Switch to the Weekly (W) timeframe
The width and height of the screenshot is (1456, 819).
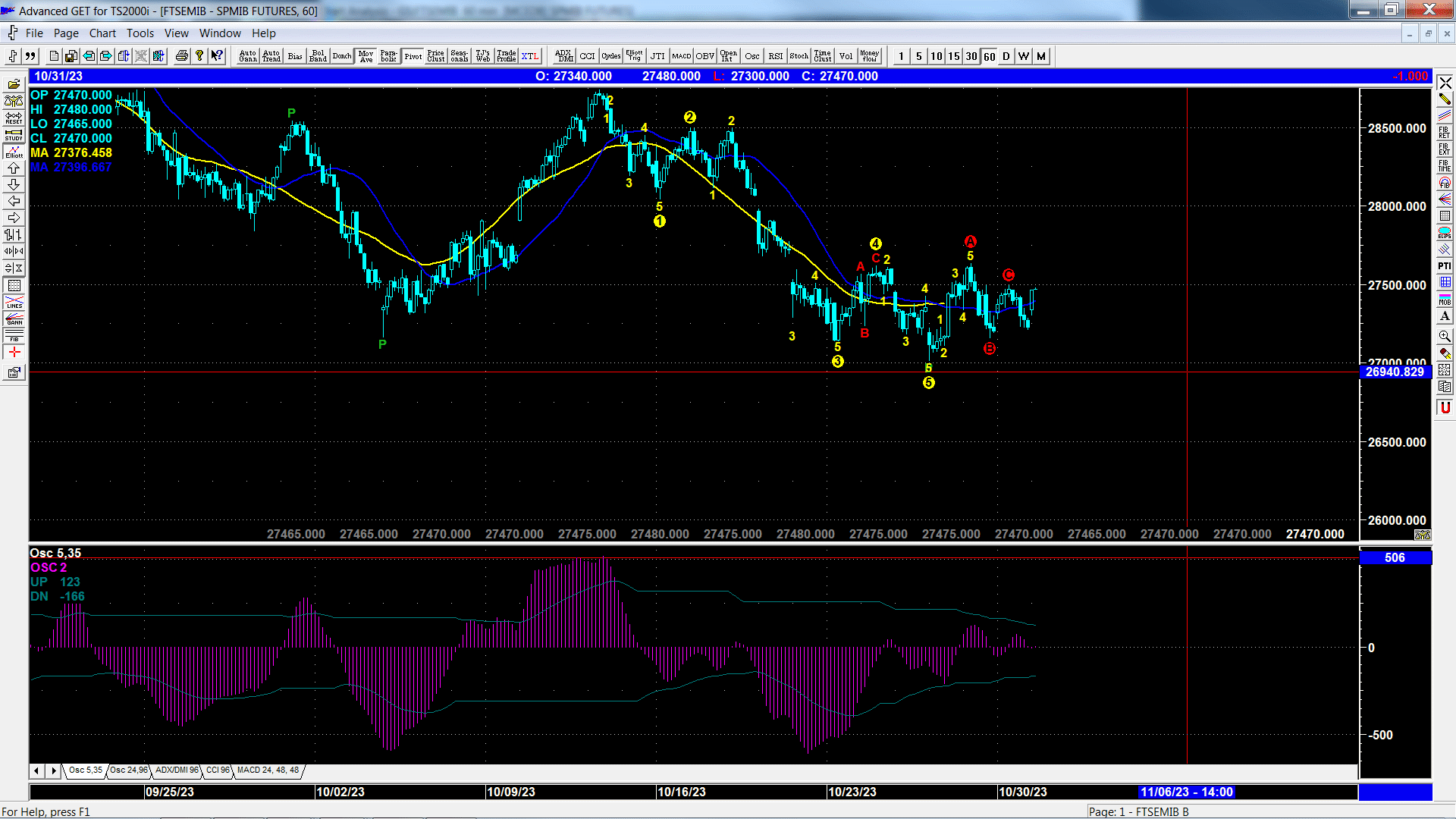(1024, 56)
